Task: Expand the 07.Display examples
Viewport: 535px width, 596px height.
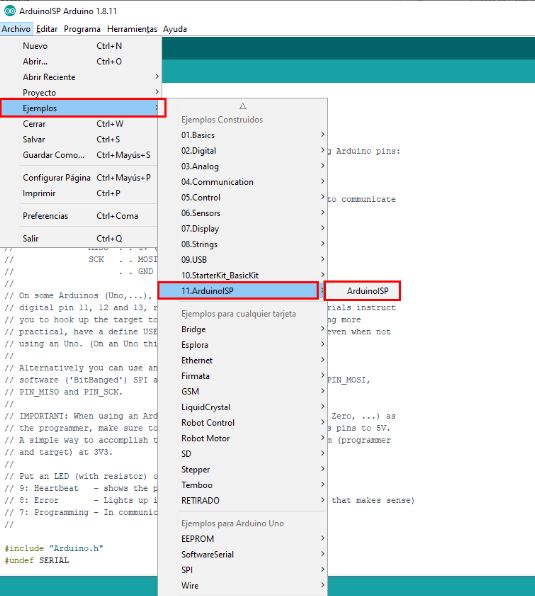Action: (x=242, y=229)
